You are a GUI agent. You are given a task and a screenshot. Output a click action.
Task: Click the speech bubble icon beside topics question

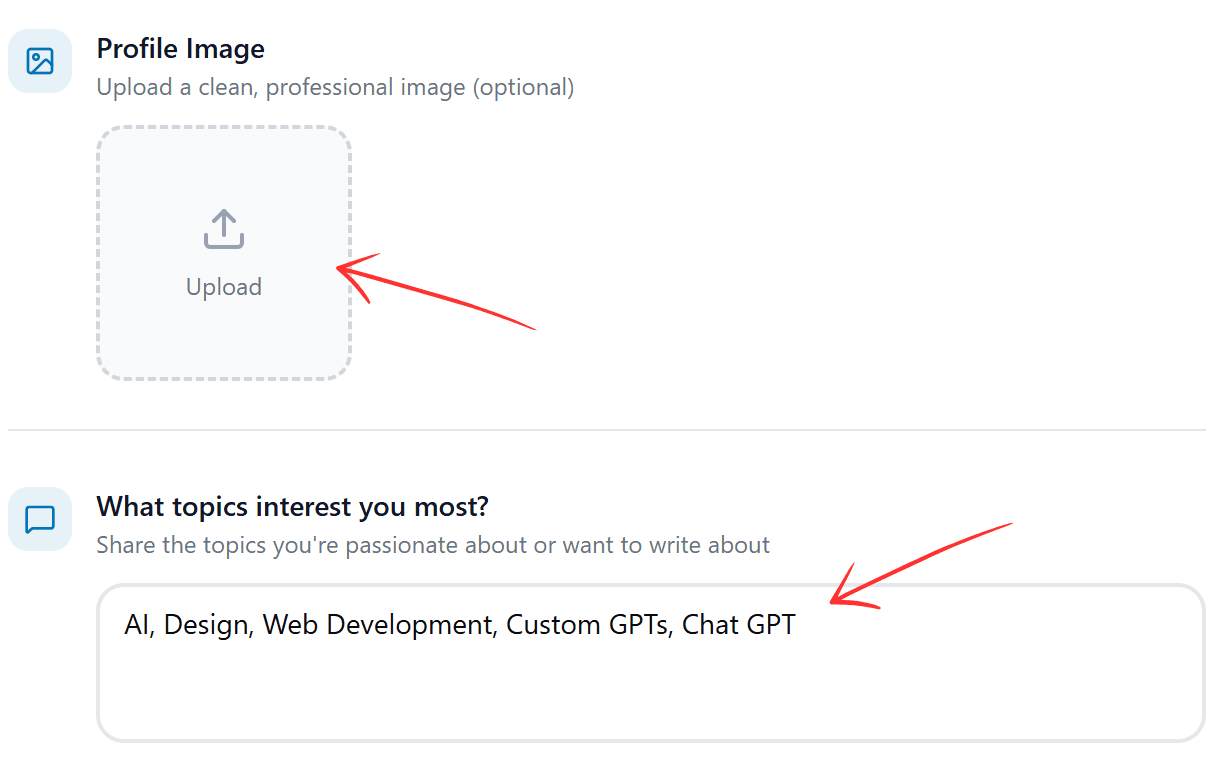click(x=40, y=519)
